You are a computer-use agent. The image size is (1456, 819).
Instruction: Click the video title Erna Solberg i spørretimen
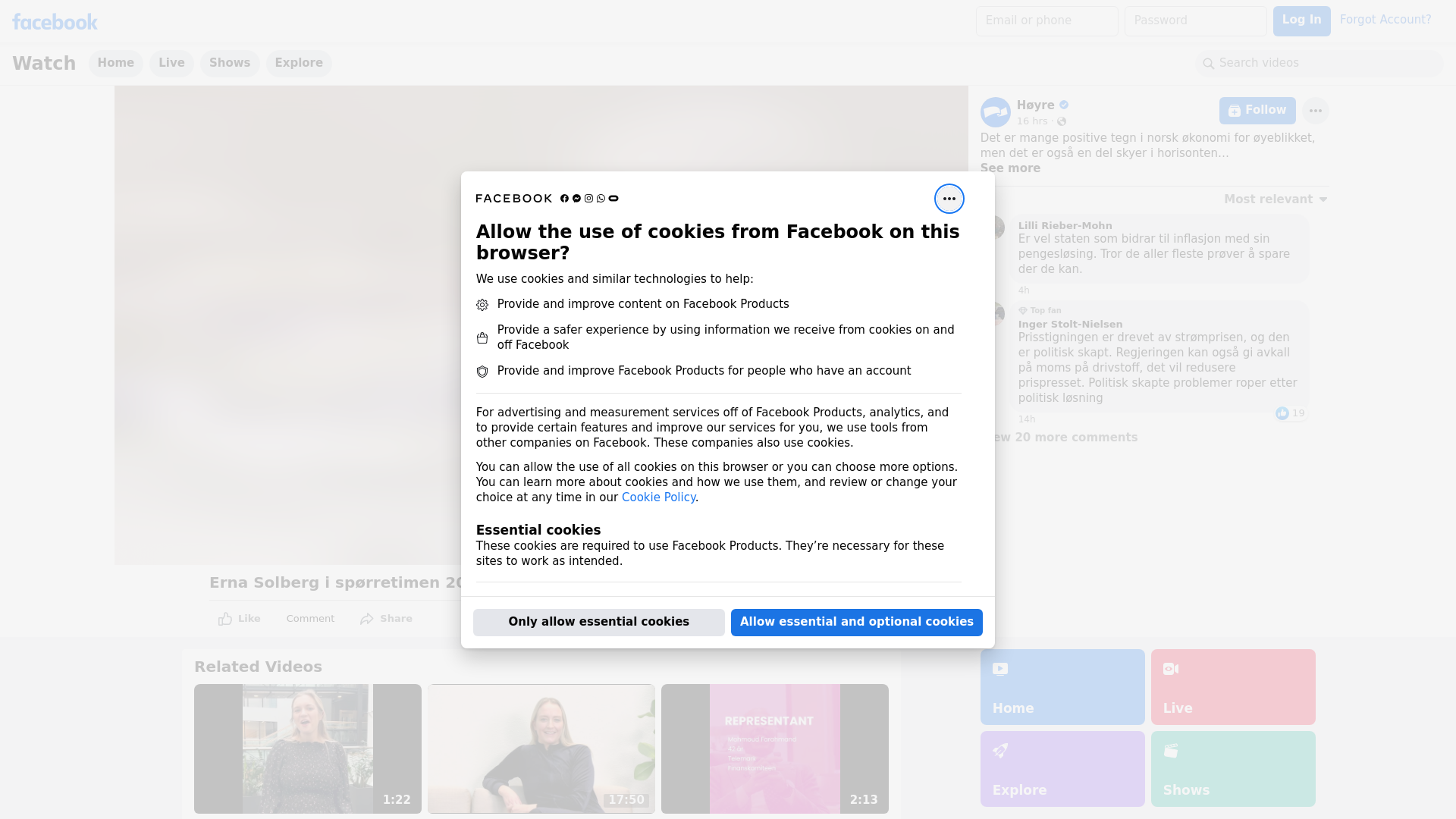click(x=337, y=583)
